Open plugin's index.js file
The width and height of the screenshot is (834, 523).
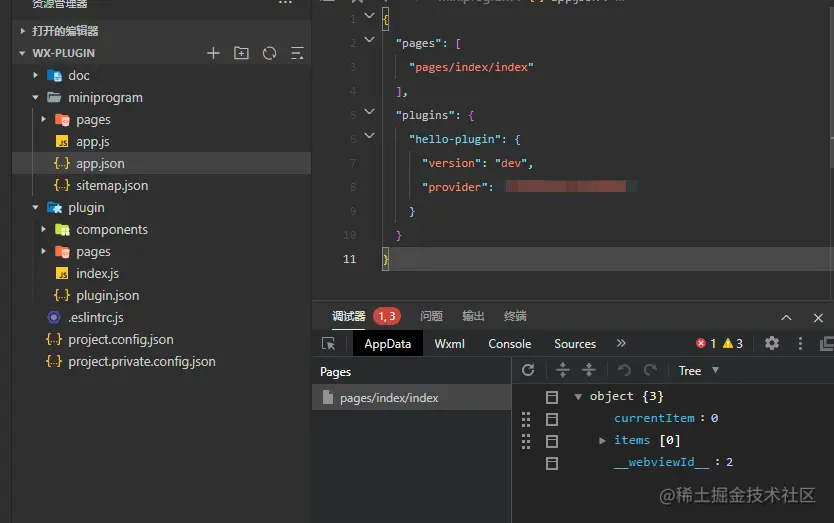(97, 273)
